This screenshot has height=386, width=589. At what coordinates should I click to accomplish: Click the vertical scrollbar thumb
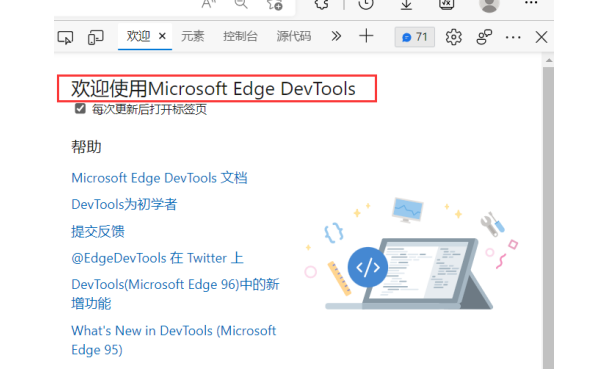coord(548,218)
